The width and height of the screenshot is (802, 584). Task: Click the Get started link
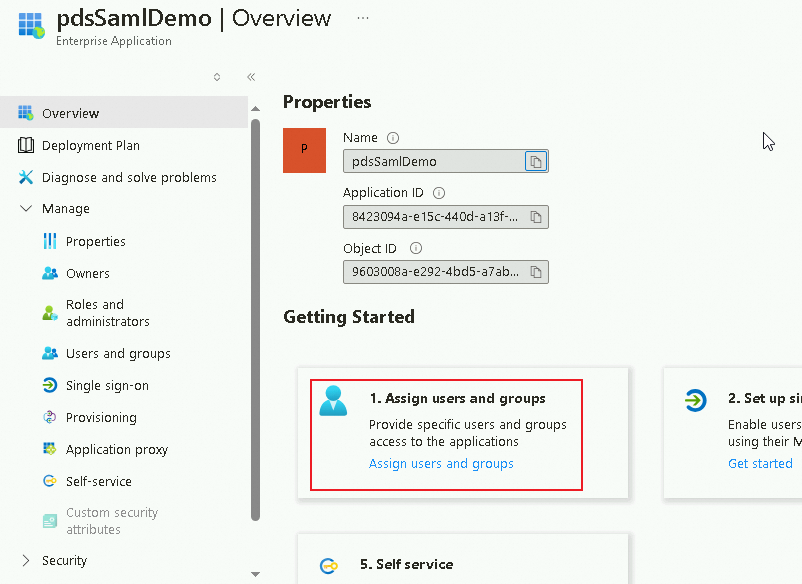[x=760, y=463]
